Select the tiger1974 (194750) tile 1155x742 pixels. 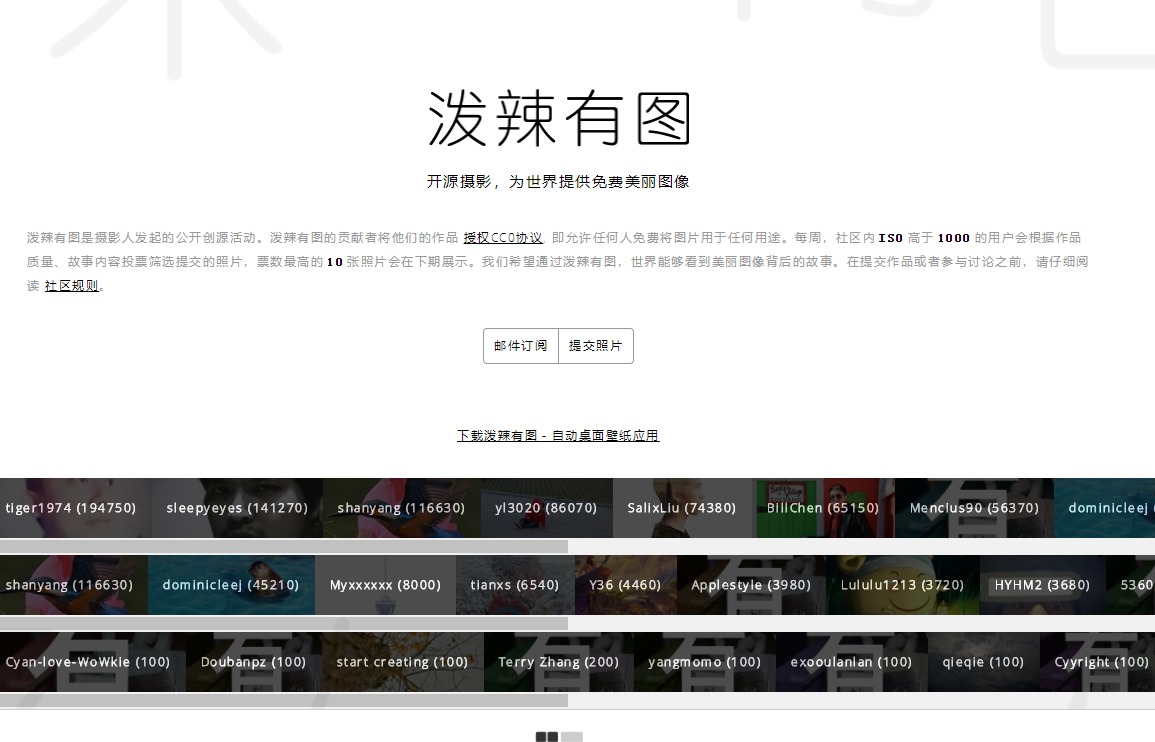(x=76, y=508)
